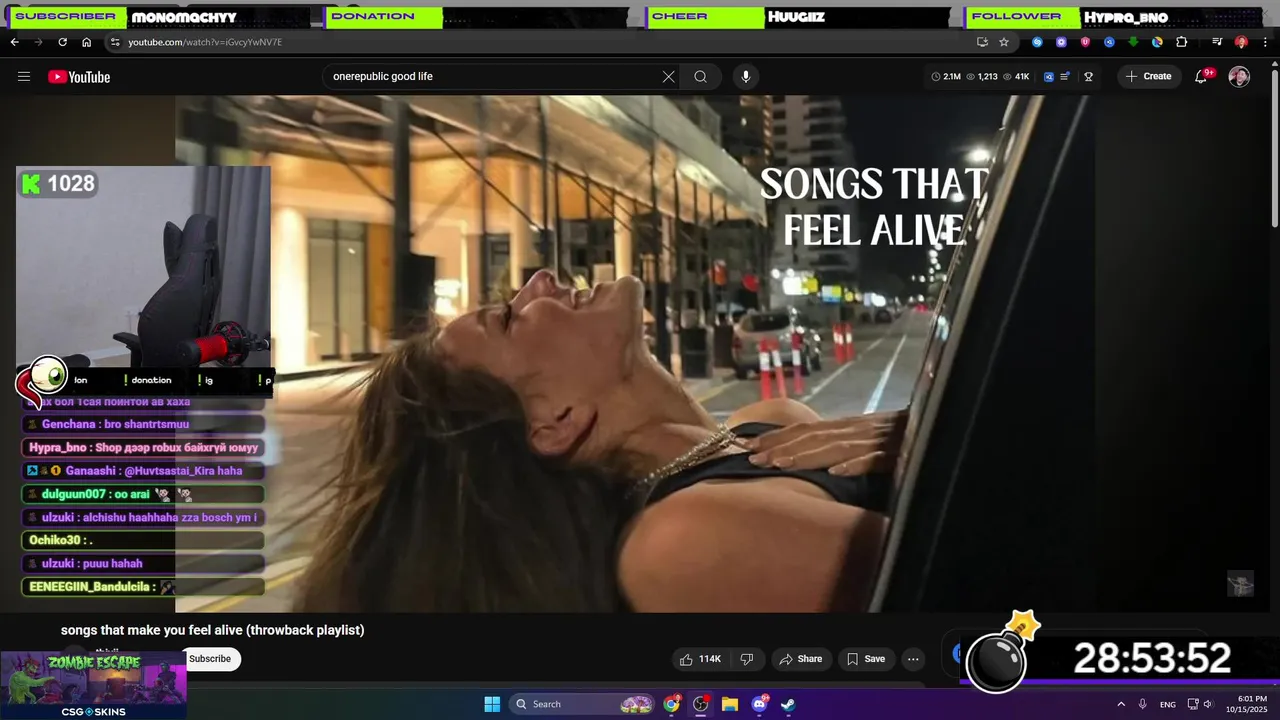
Task: Click Create button in YouTube header
Action: pos(1149,77)
